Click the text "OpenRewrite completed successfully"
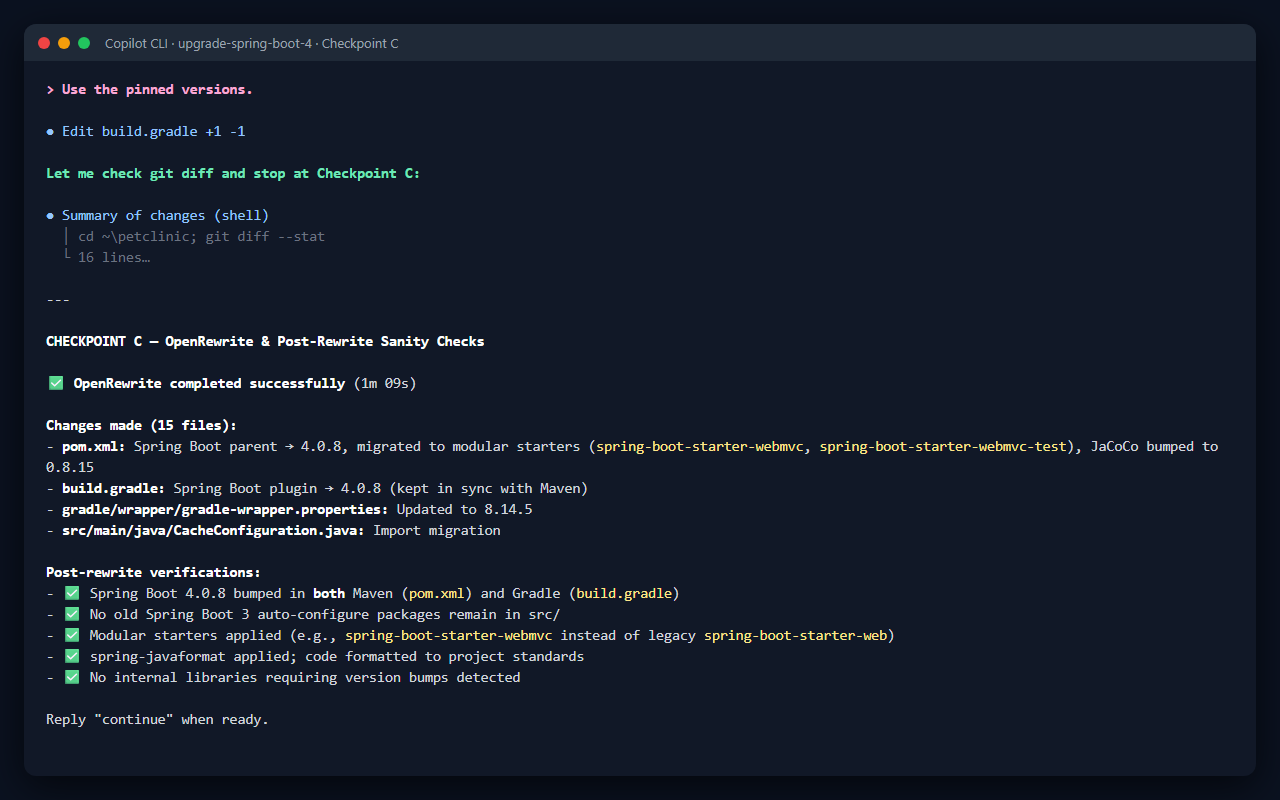 (x=209, y=384)
